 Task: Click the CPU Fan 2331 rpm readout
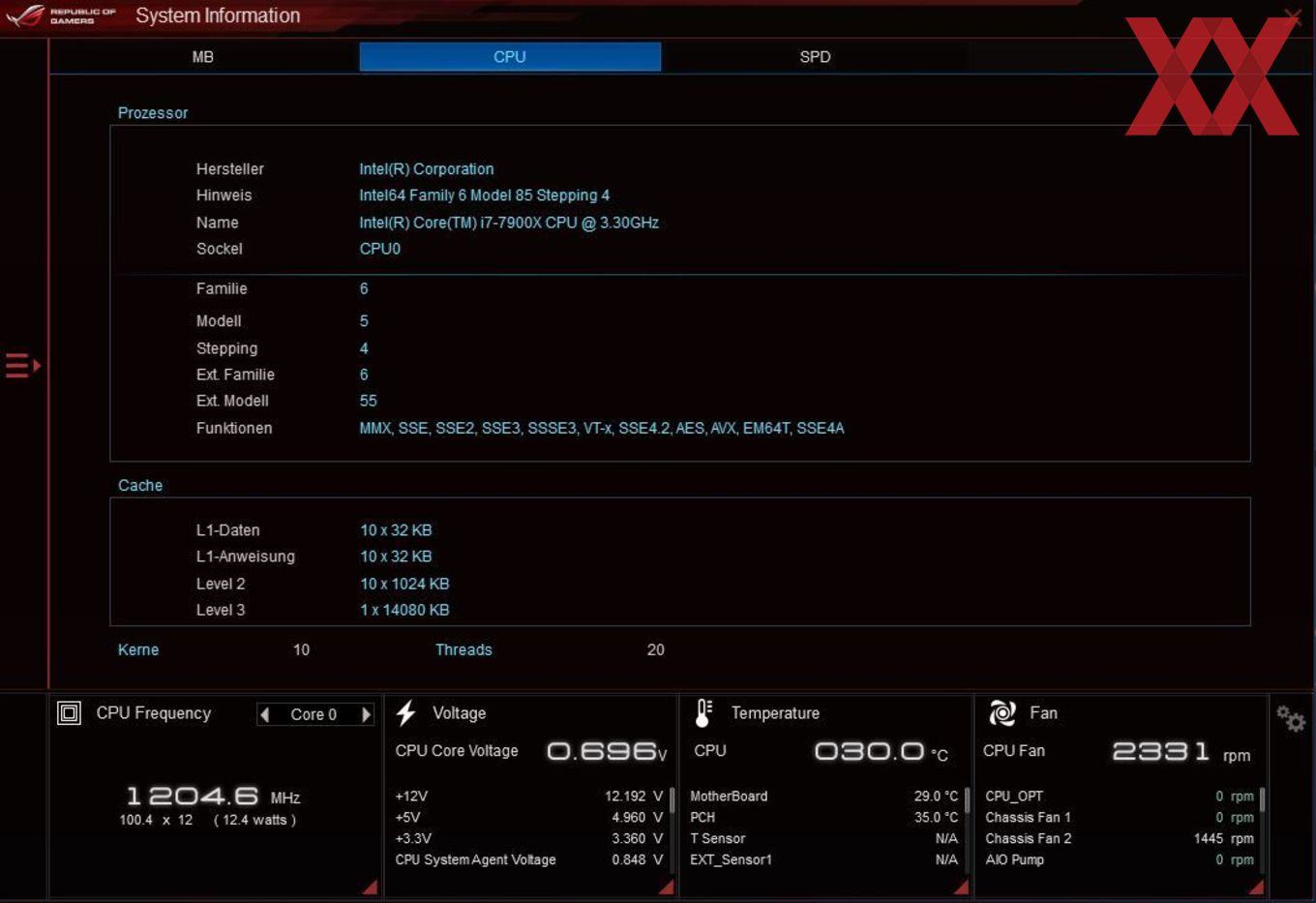[x=1181, y=752]
